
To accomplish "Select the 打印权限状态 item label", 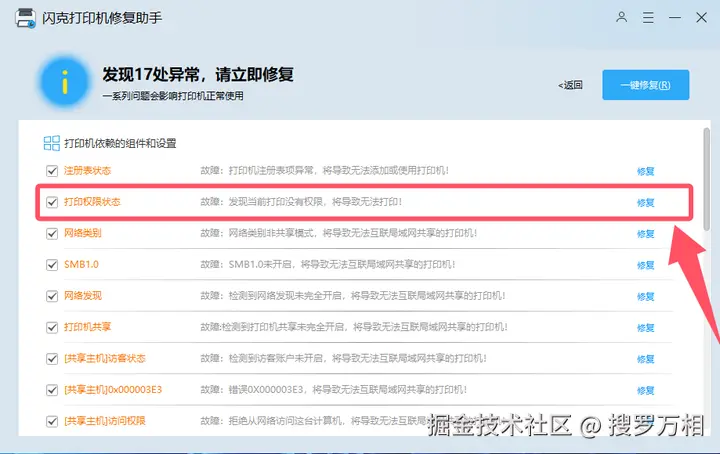I will 92,202.
